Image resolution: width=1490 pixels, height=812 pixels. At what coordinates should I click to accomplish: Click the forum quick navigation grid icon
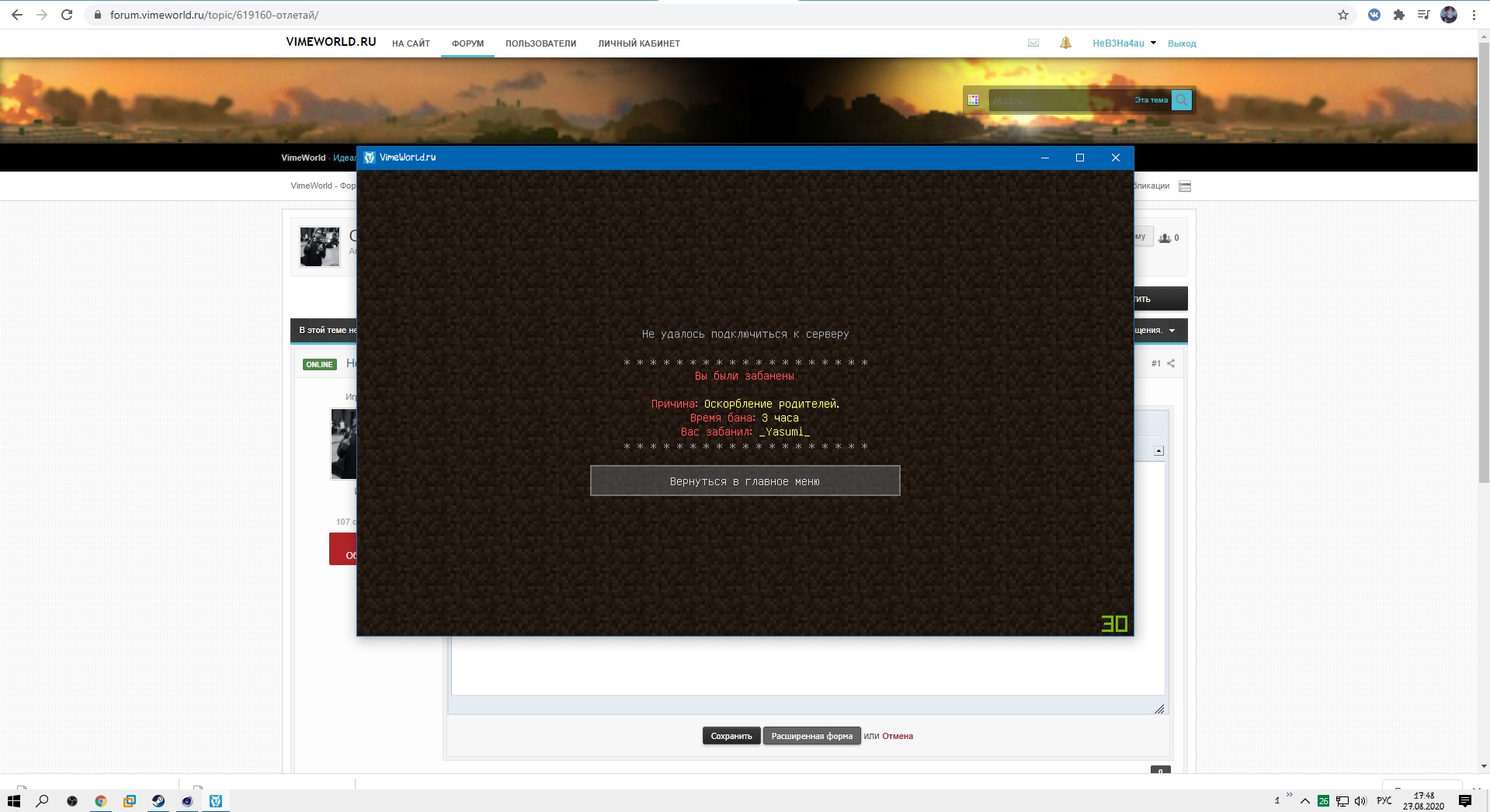[x=973, y=100]
